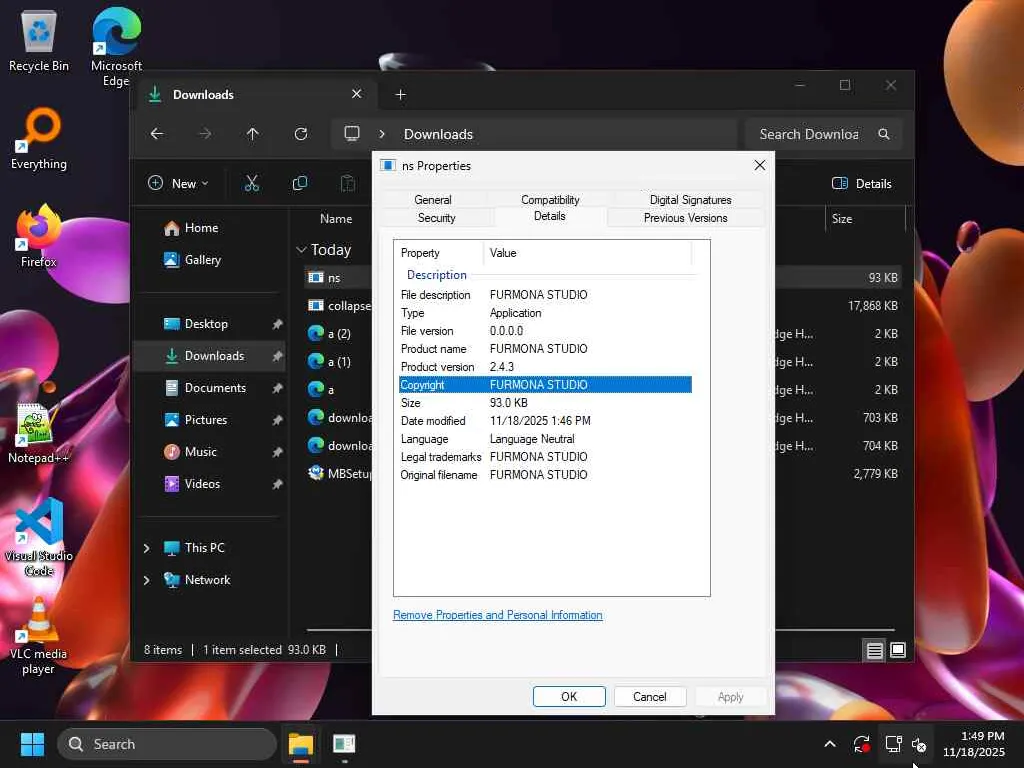Switch to large thumbnails view layout

pos(898,650)
